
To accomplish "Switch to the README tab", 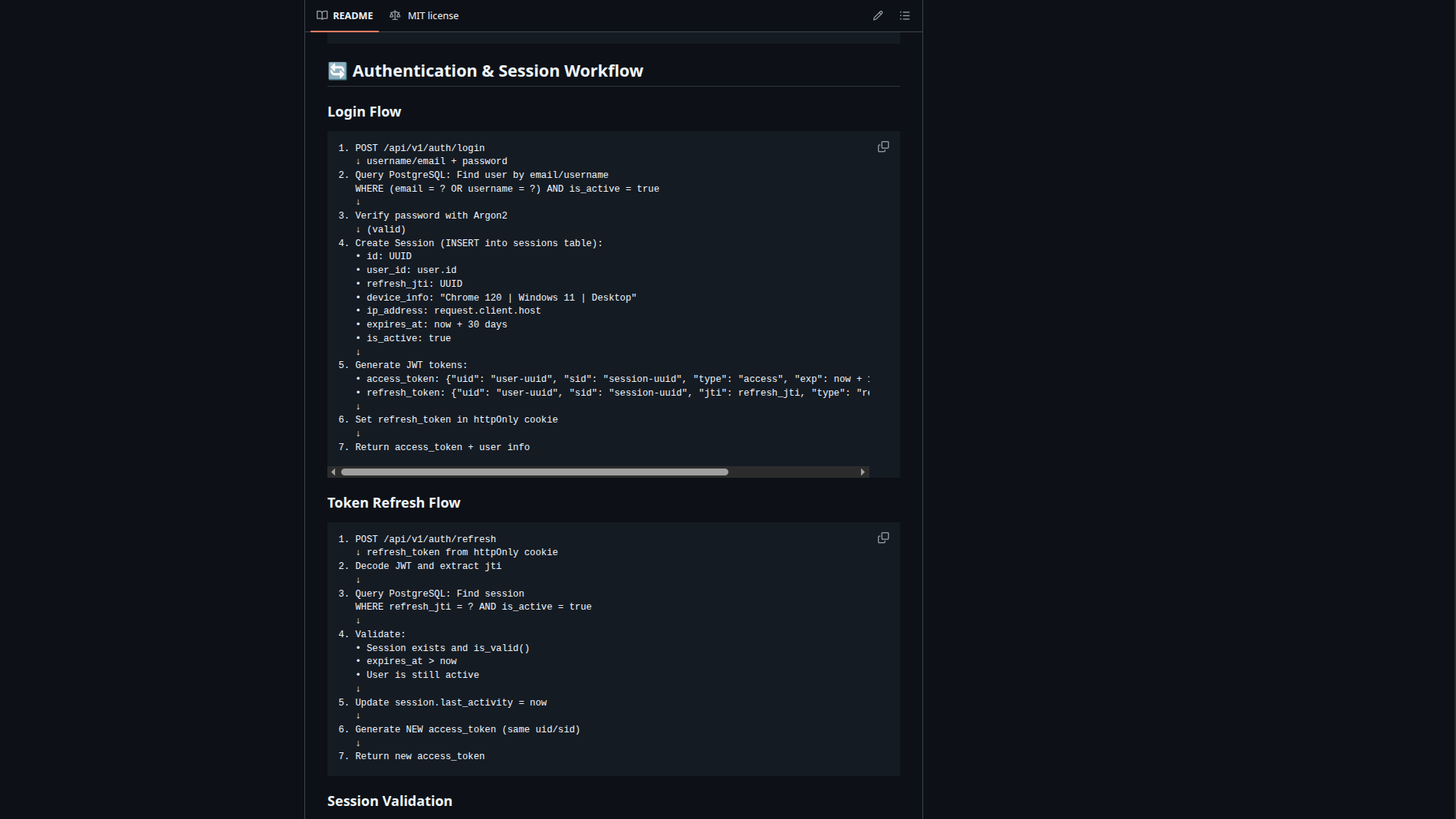I will coord(352,15).
